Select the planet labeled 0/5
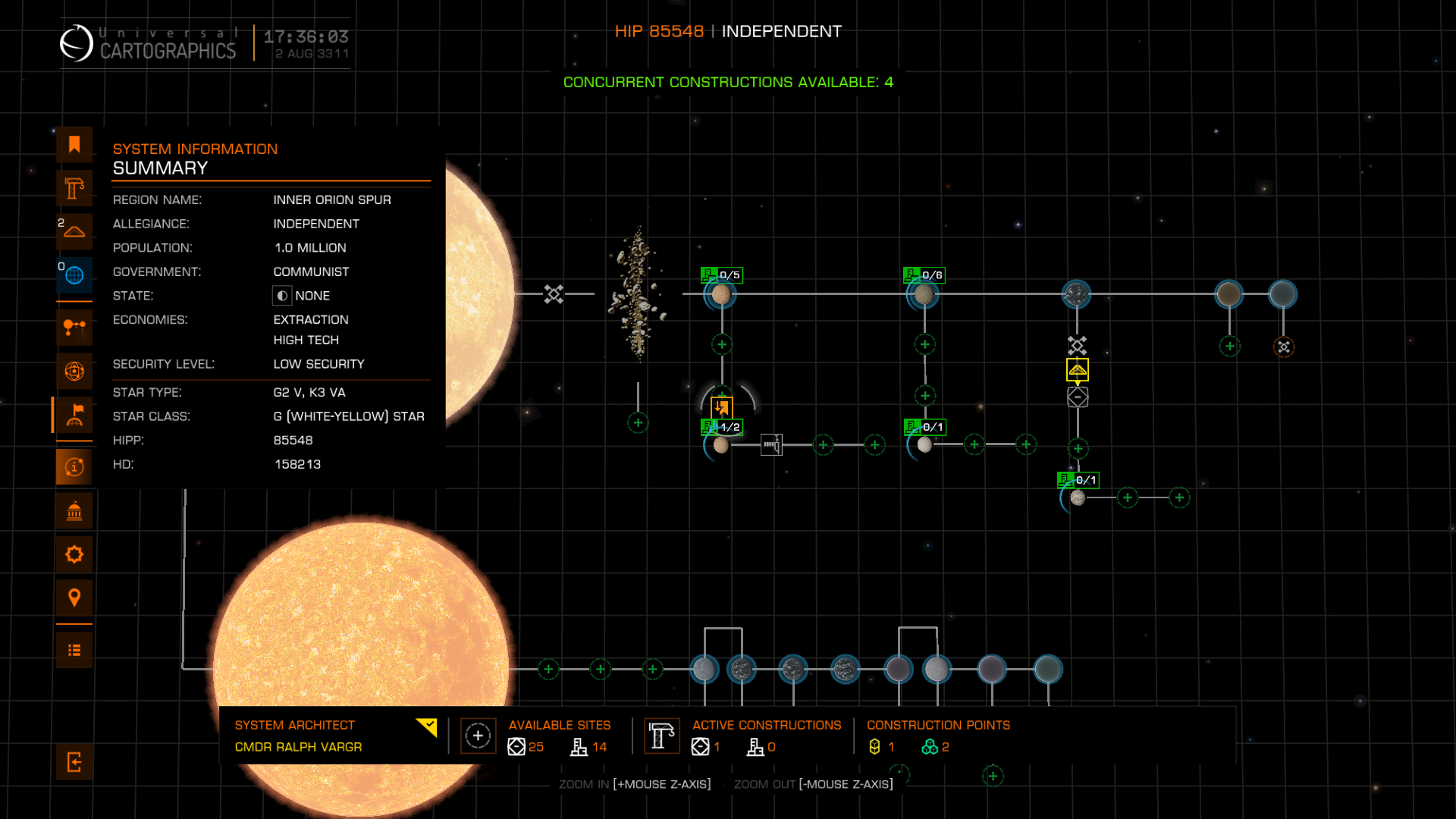The width and height of the screenshot is (1456, 819). pyautogui.click(x=721, y=294)
